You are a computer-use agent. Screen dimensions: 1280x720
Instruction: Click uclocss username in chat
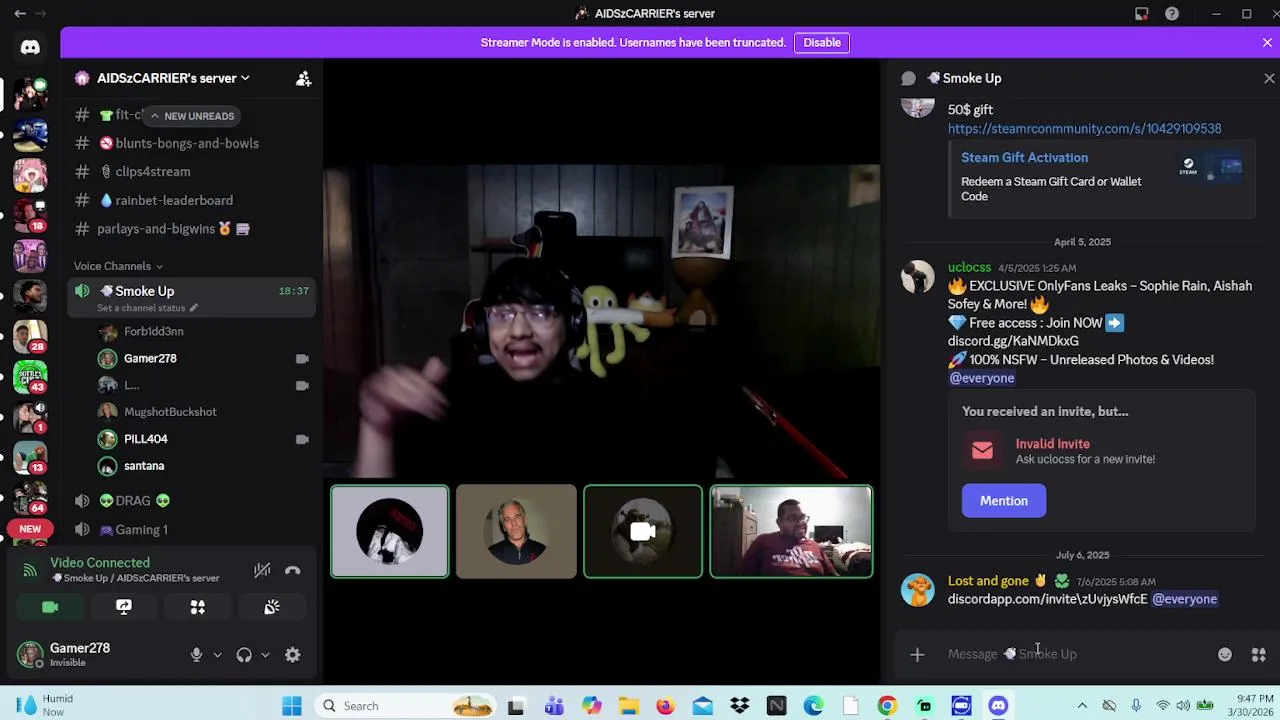point(969,268)
